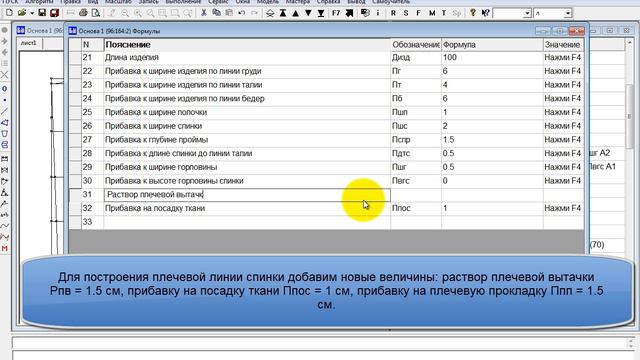The width and height of the screenshot is (640, 360).
Task: Click "Нажми F4" for Прибавка на посадку ткани
Action: click(563, 208)
